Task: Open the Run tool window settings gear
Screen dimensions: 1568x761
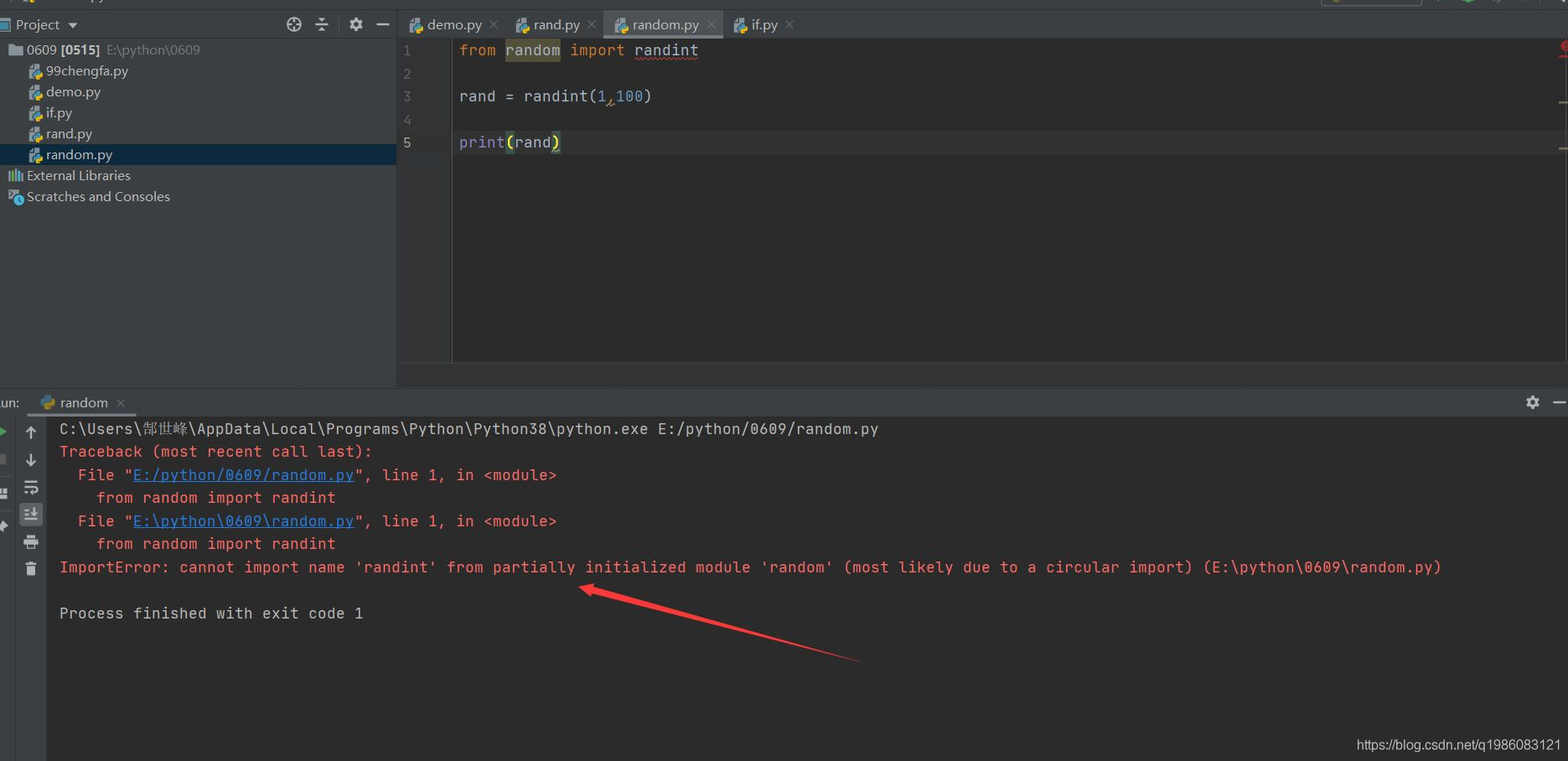Action: 1532,402
